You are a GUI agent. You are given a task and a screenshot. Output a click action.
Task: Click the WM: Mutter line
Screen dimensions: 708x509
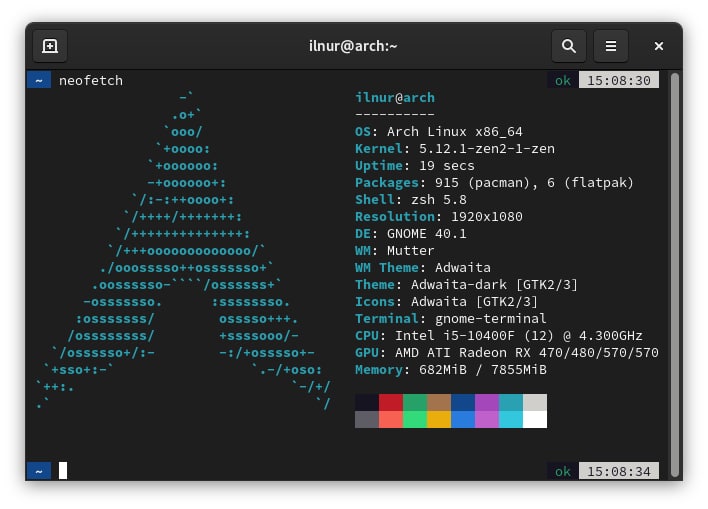[x=395, y=251]
